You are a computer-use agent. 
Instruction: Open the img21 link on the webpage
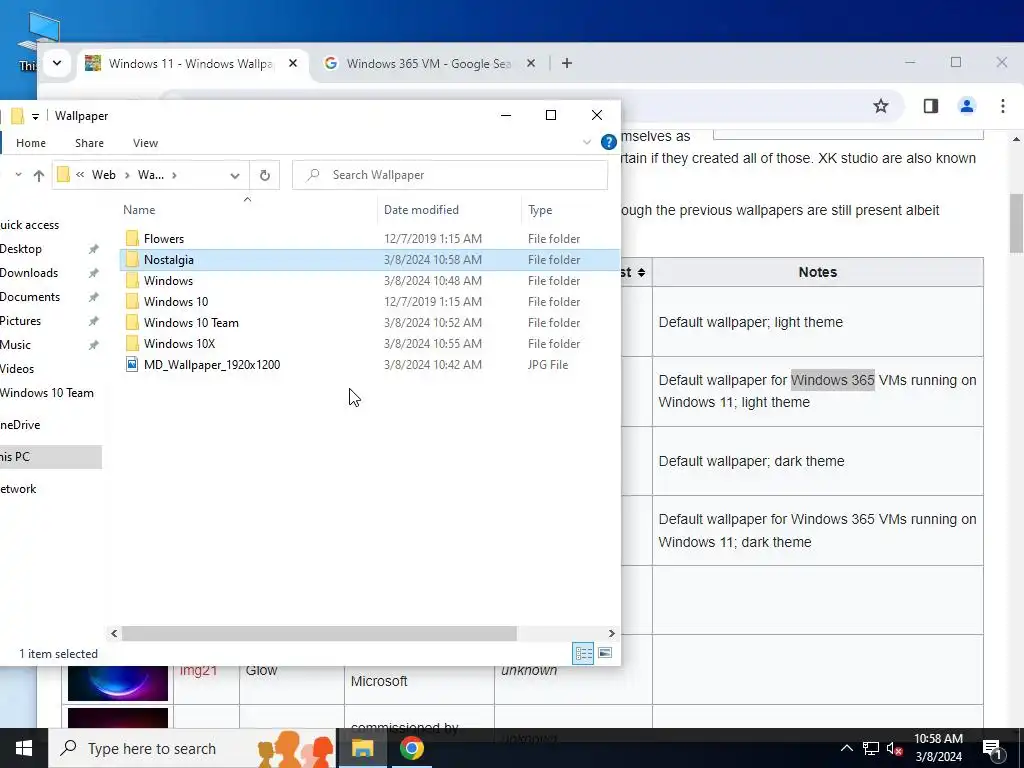[198, 671]
